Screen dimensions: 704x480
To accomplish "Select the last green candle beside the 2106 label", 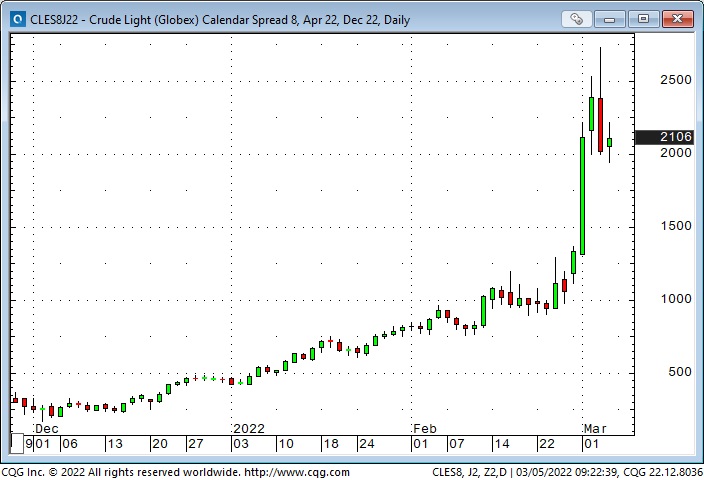I will (x=609, y=142).
